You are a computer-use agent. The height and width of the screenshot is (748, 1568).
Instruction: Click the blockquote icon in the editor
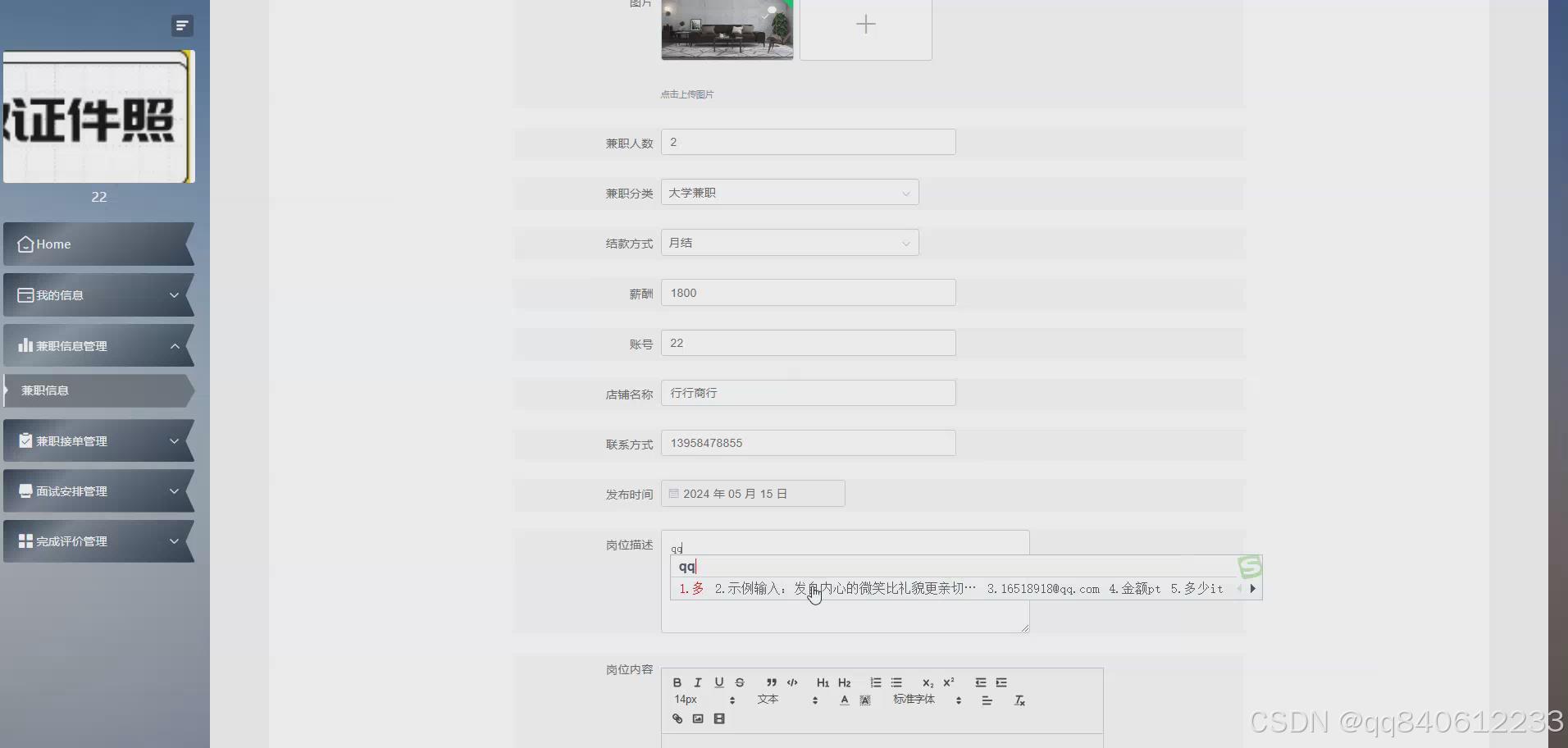tap(772, 682)
